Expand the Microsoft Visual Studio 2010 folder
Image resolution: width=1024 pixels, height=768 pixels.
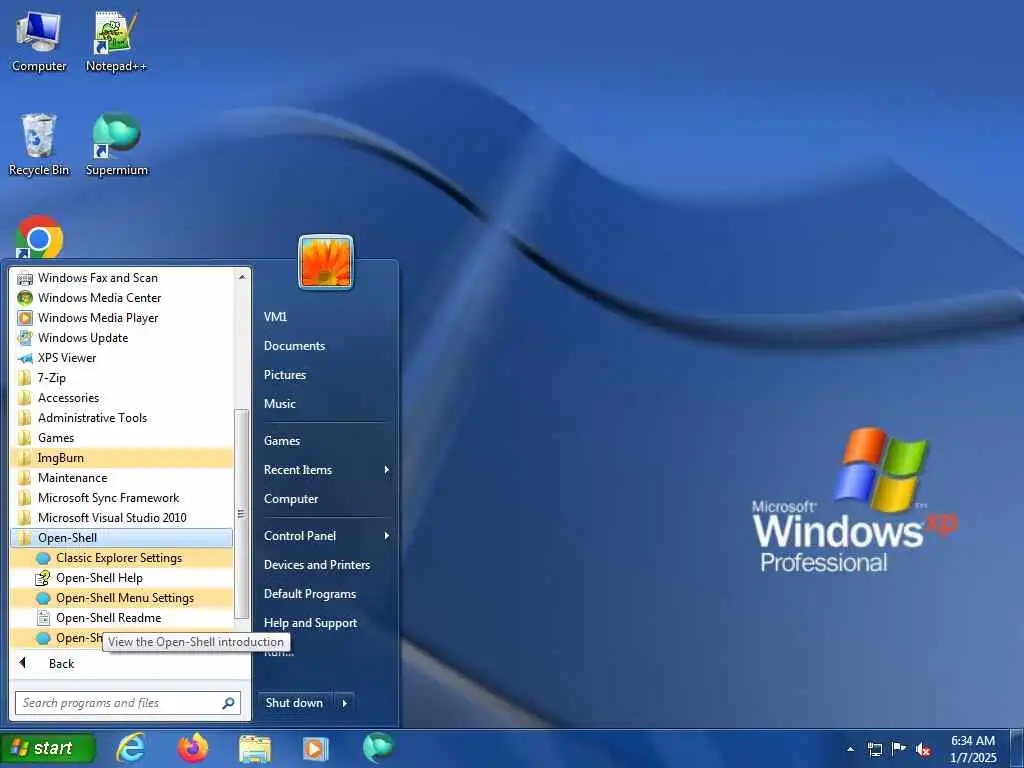tap(122, 518)
